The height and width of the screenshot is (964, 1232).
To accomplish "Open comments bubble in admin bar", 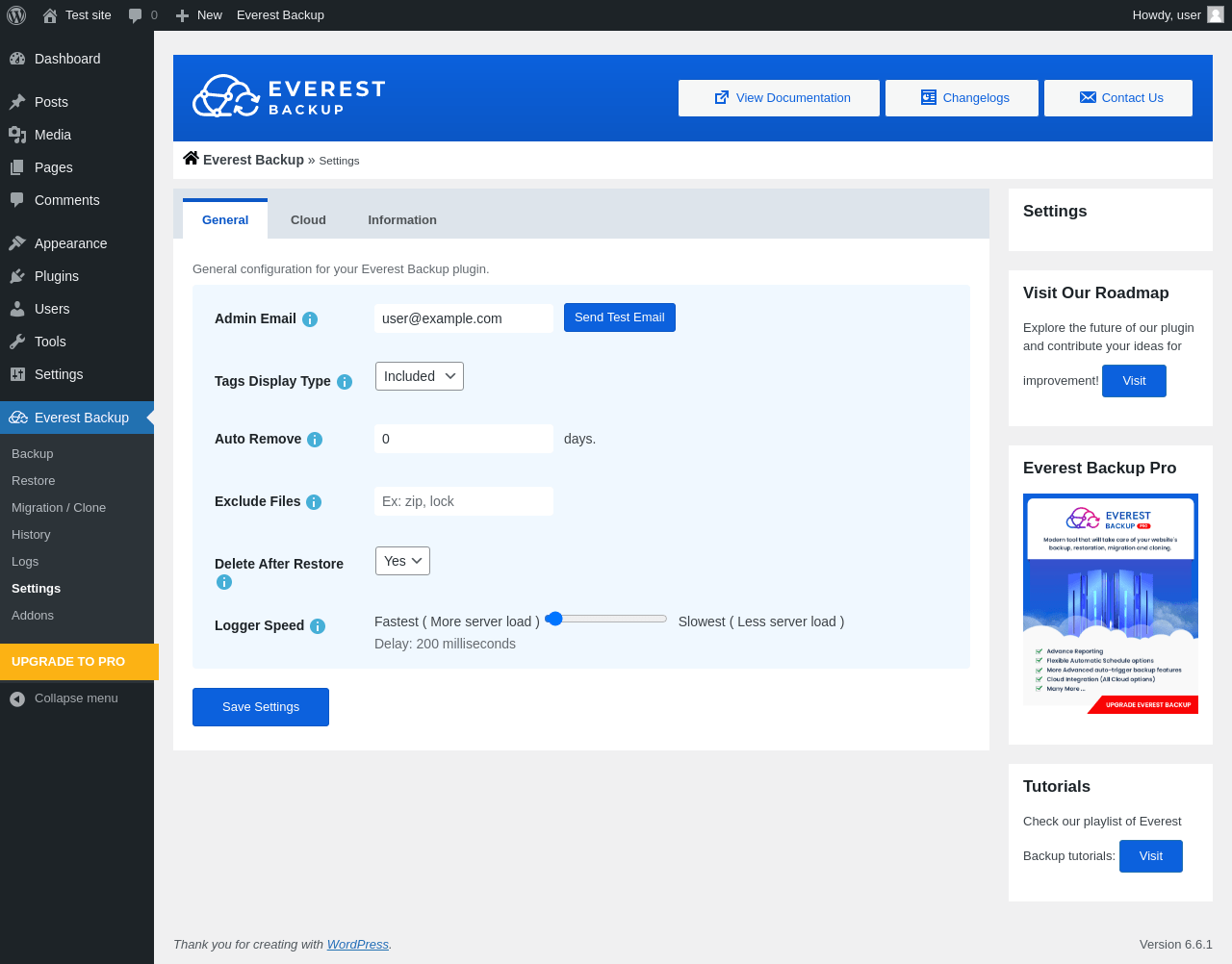I will click(136, 15).
